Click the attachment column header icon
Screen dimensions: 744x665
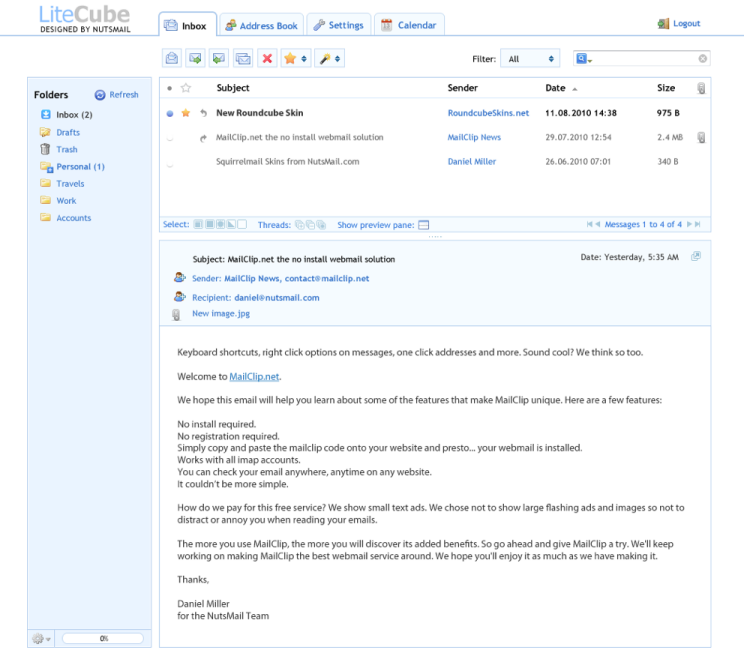click(701, 88)
